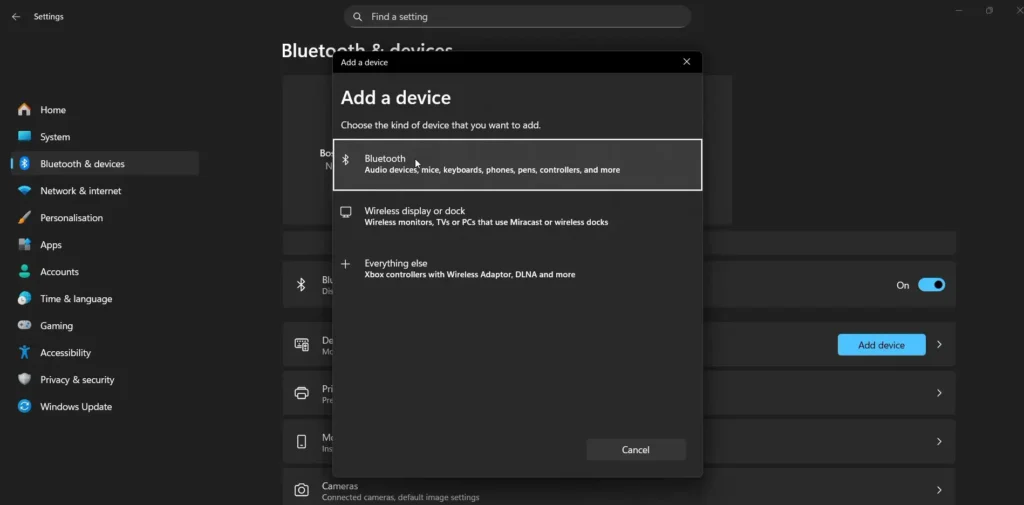1024x505 pixels.
Task: Close the Add a device dialog
Action: click(x=686, y=62)
